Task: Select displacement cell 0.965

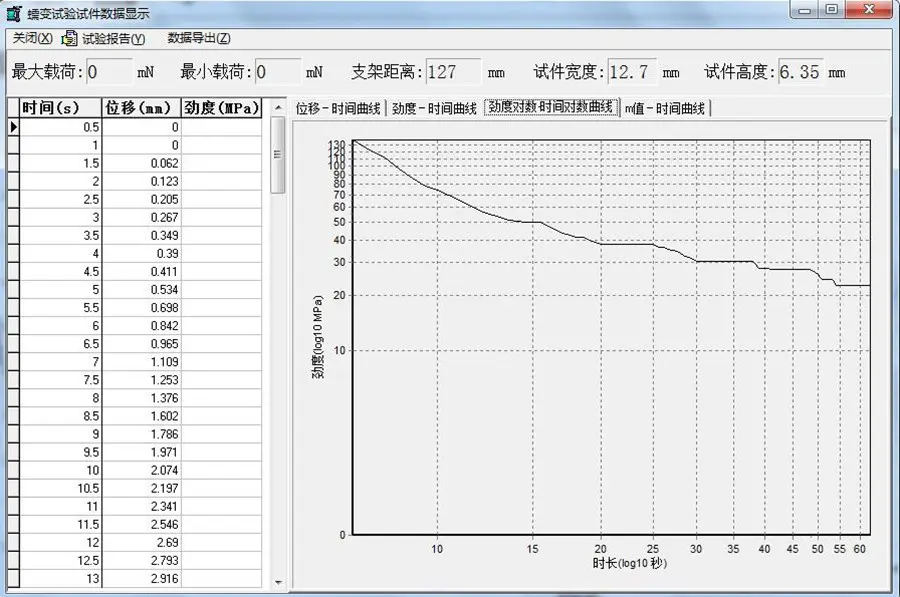Action: 141,344
